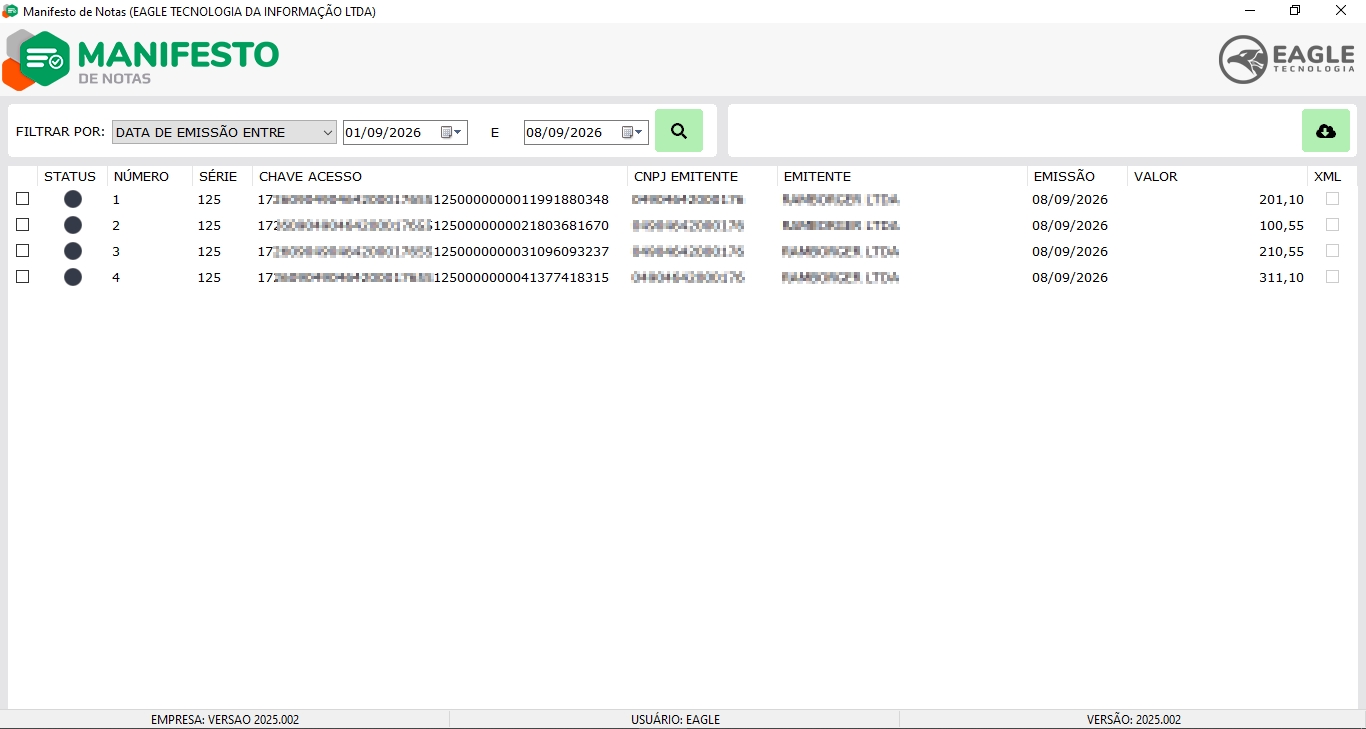The height and width of the screenshot is (729, 1366).
Task: Click the STATUS column header
Action: pos(73,177)
